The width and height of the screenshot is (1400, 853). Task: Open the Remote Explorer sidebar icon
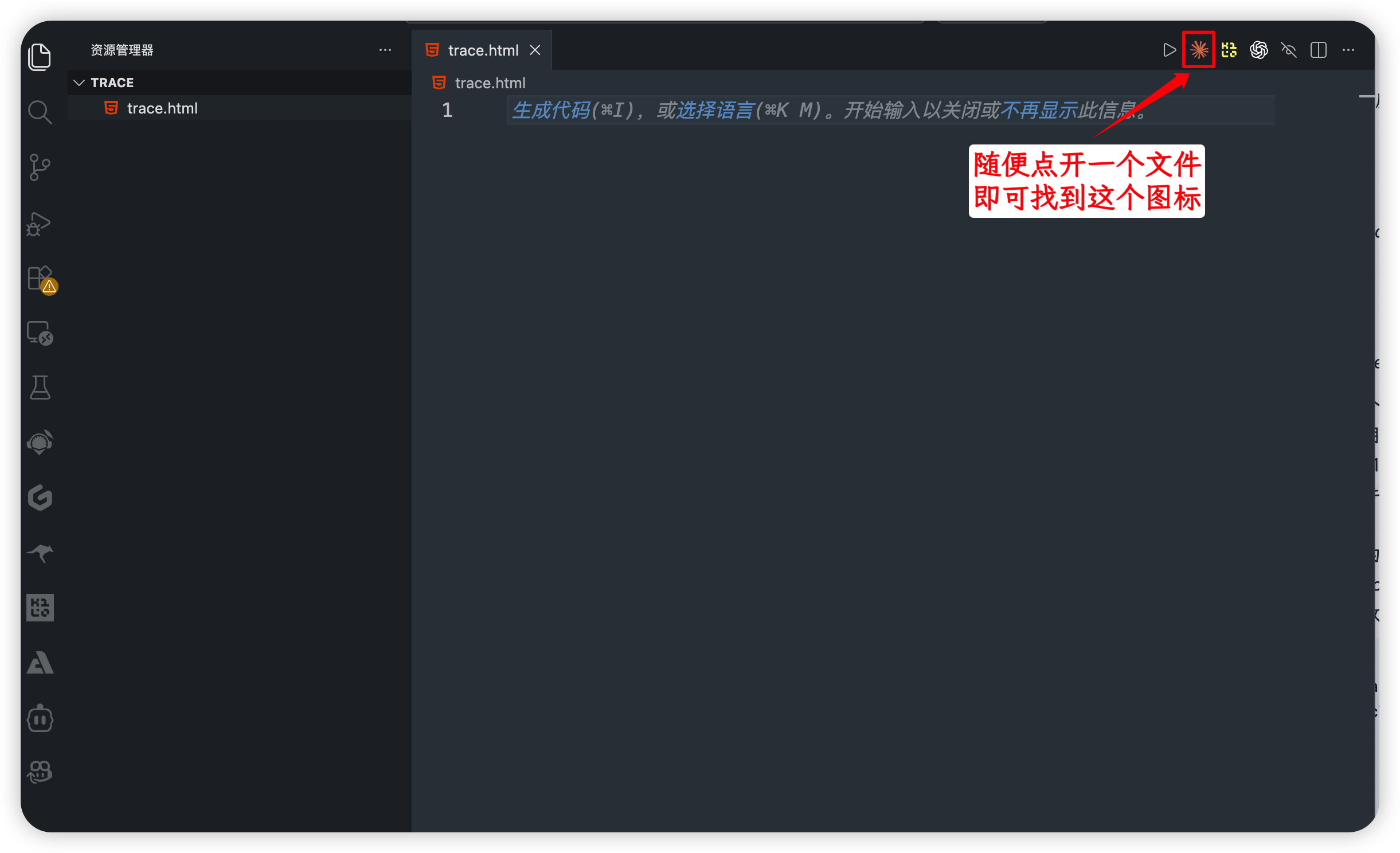tap(39, 332)
